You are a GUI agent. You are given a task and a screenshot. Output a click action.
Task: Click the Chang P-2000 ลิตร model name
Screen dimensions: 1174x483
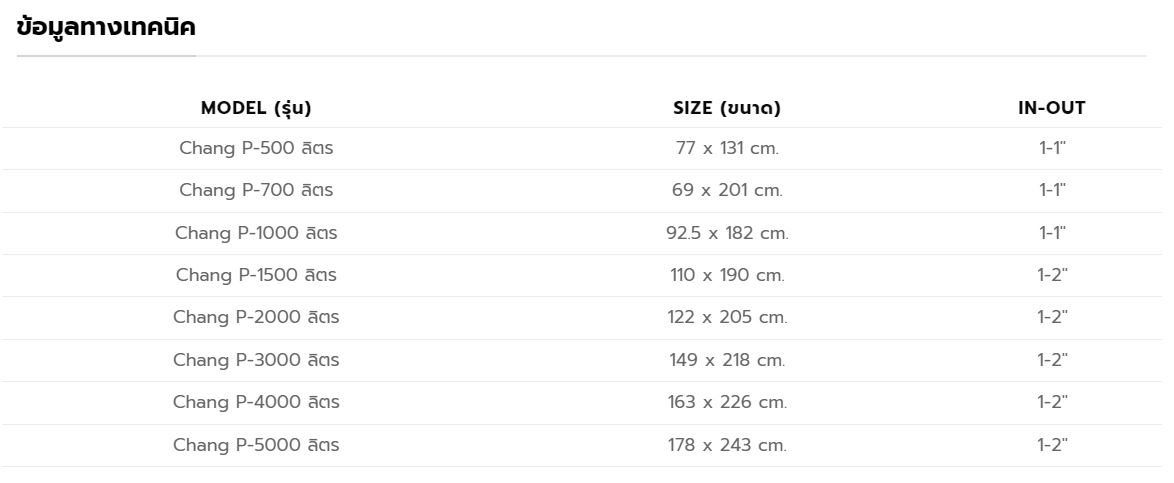[256, 317]
